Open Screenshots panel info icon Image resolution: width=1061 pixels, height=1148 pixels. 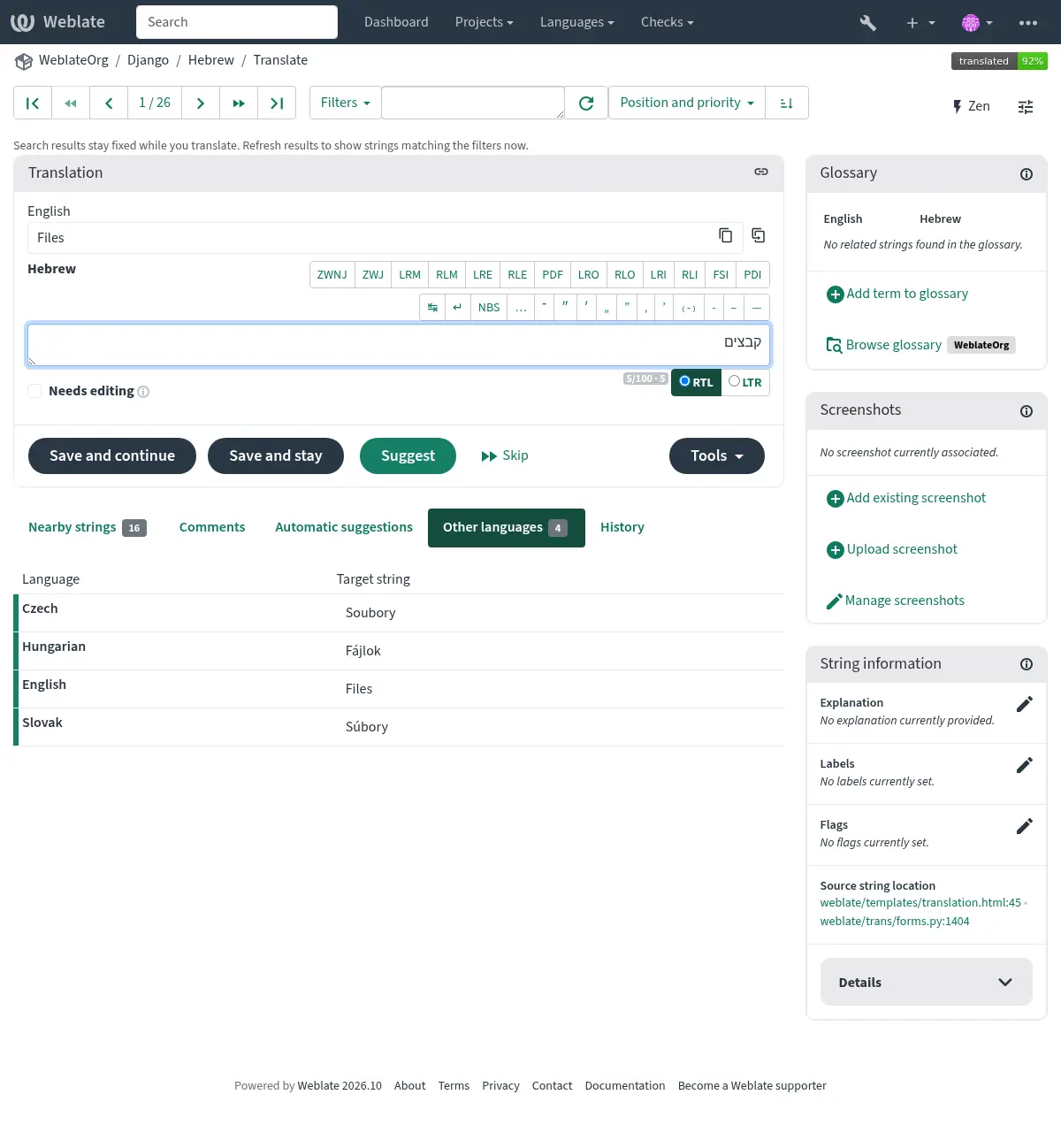tap(1027, 411)
